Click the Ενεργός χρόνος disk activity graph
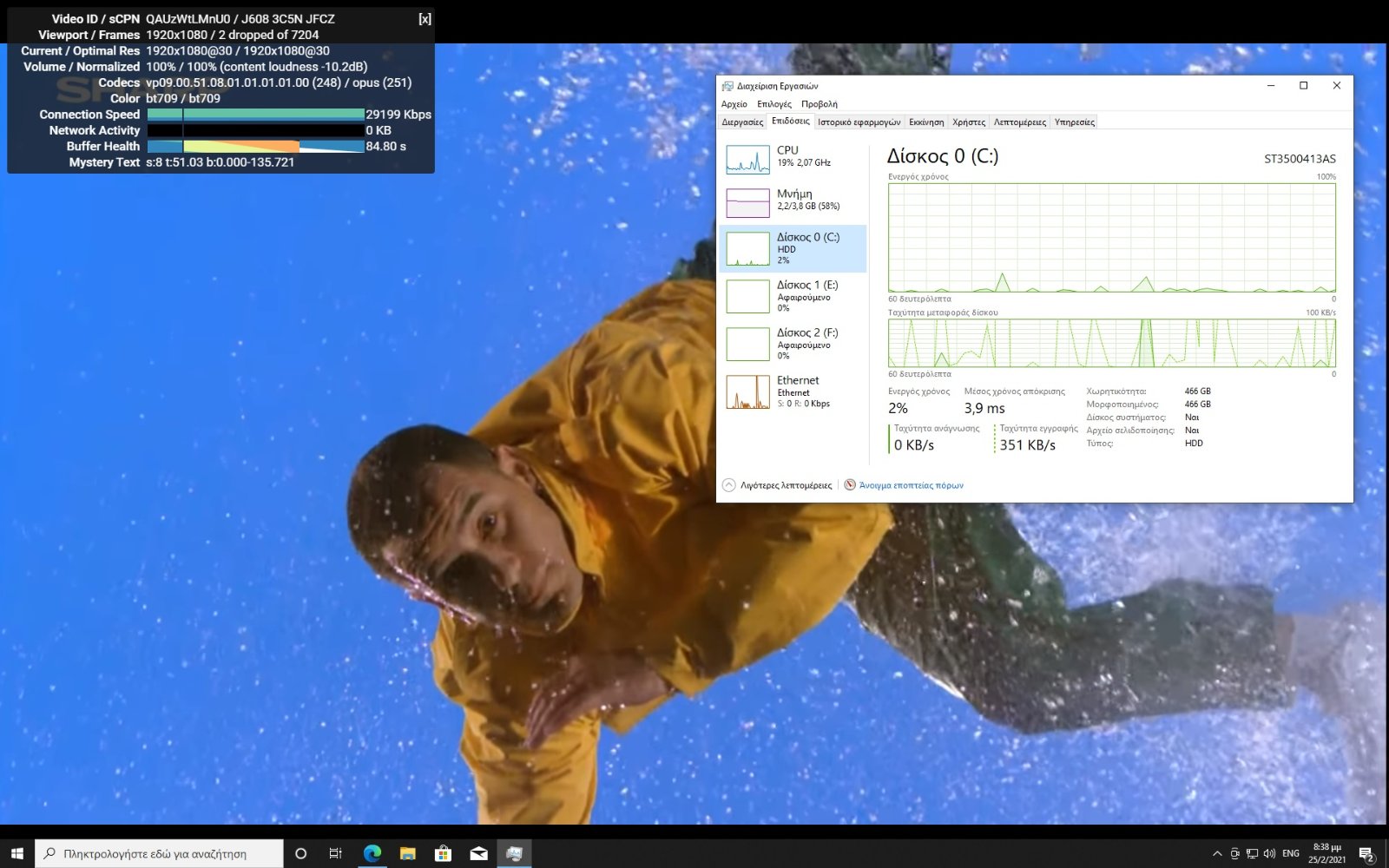The width and height of the screenshot is (1389, 868). point(1112,237)
